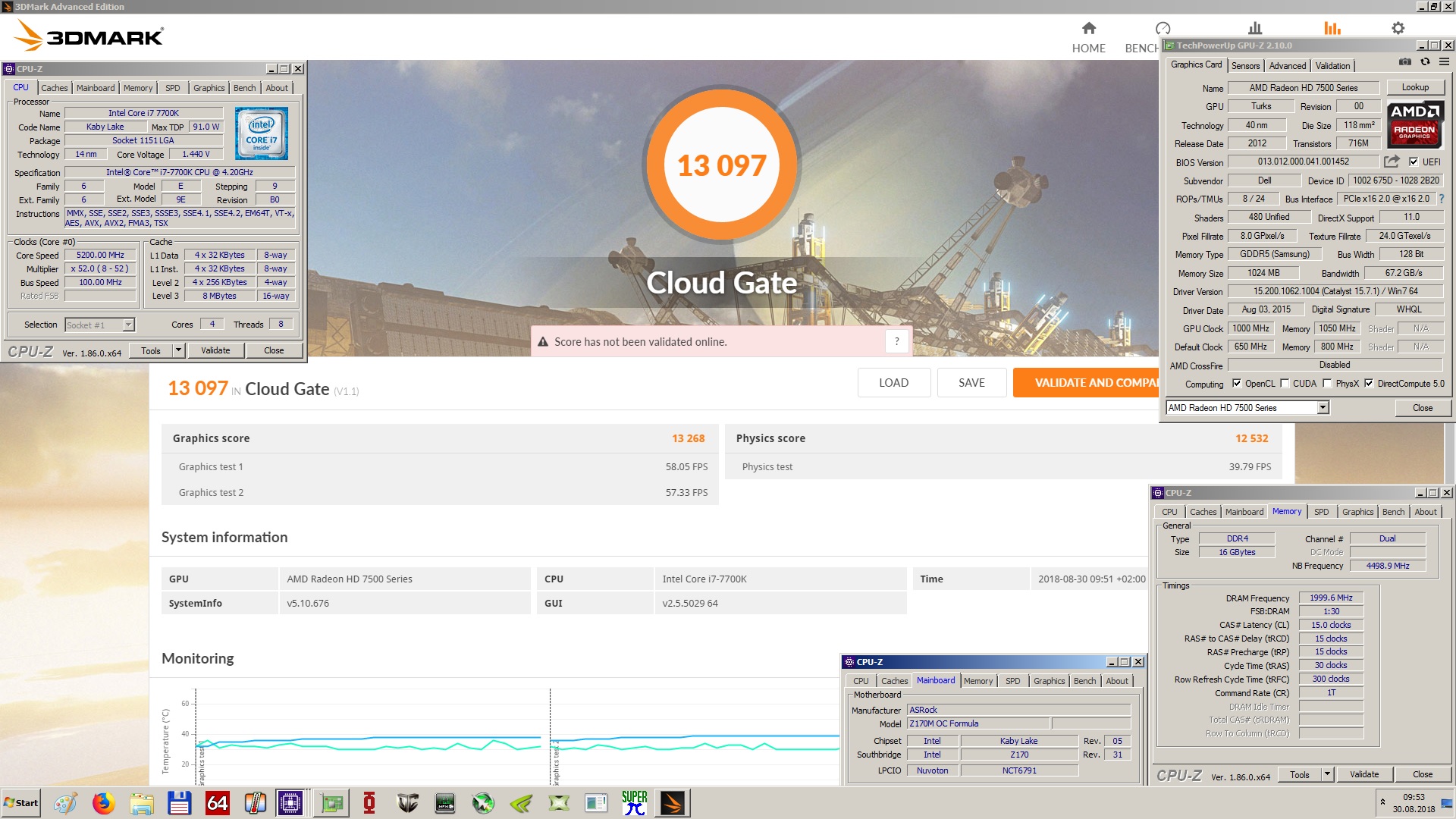
Task: Open the gray bar-chart icon in 3DMark
Action: click(x=1255, y=28)
